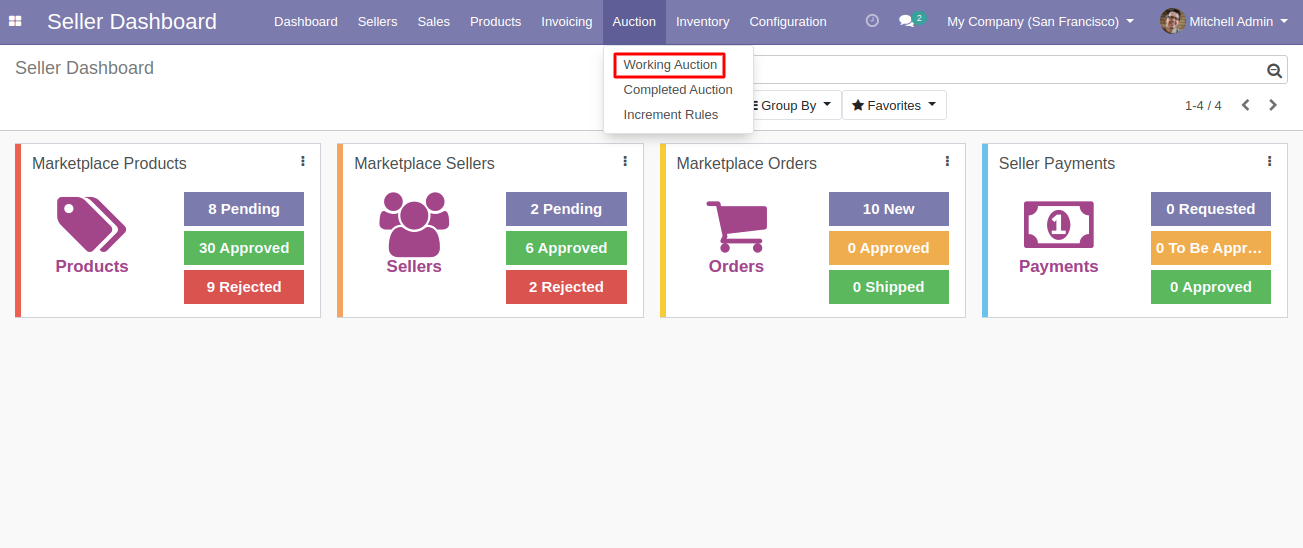Click the Seller Dashboard app title
This screenshot has height=548, width=1303.
(132, 21)
